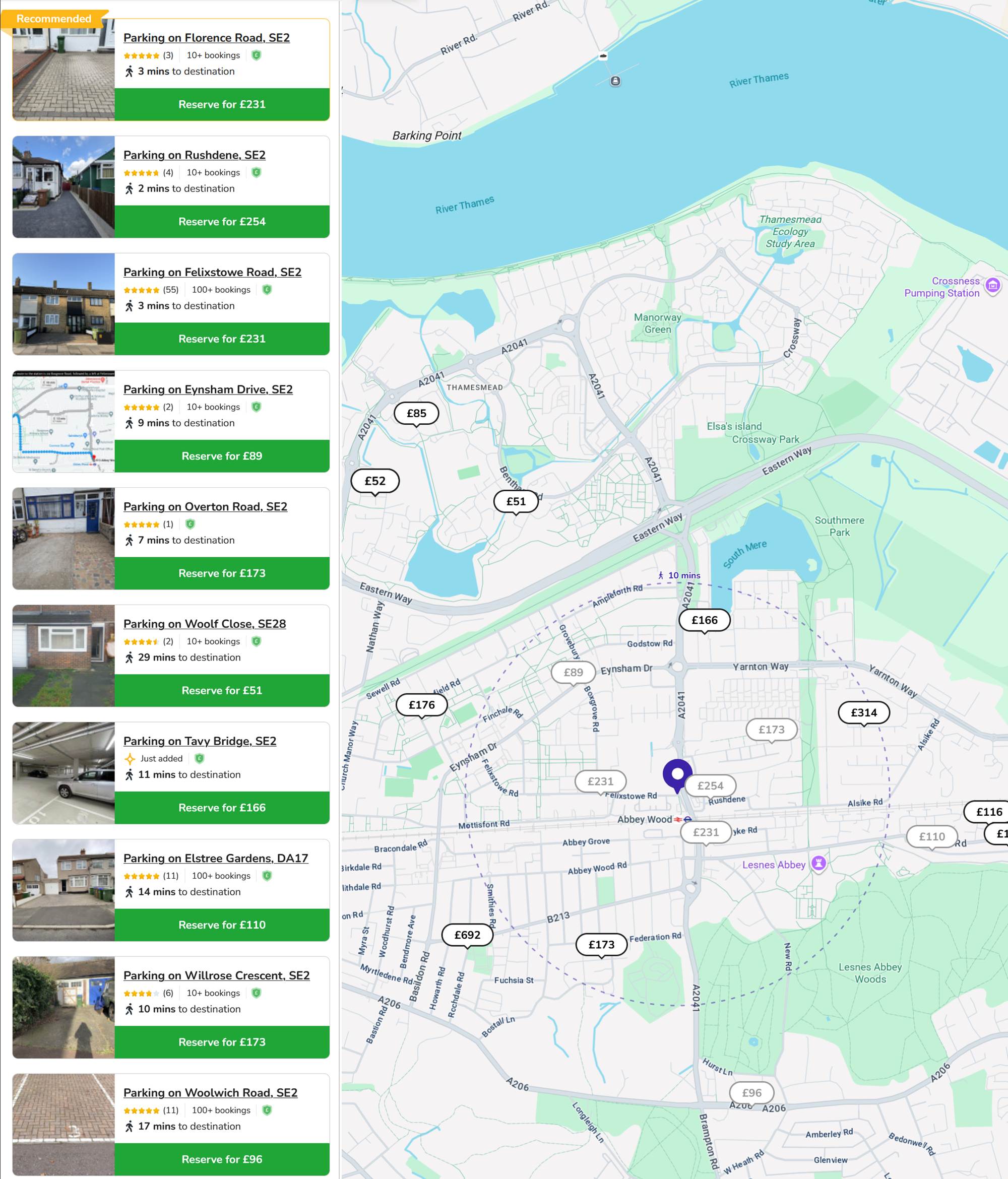1008x1179 pixels.
Task: Click the Lesnes Abbey landmark icon
Action: pyautogui.click(x=818, y=863)
